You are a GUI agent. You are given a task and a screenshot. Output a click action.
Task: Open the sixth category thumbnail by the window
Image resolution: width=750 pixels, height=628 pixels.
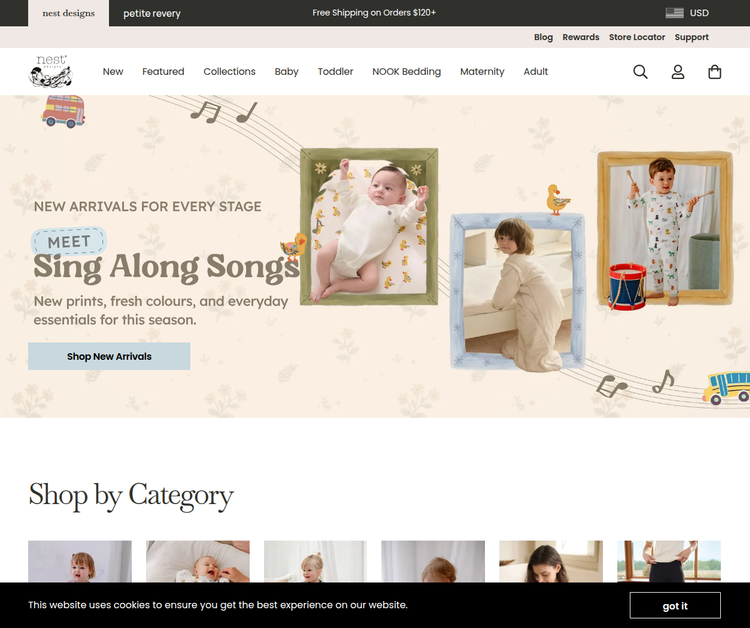(x=669, y=562)
